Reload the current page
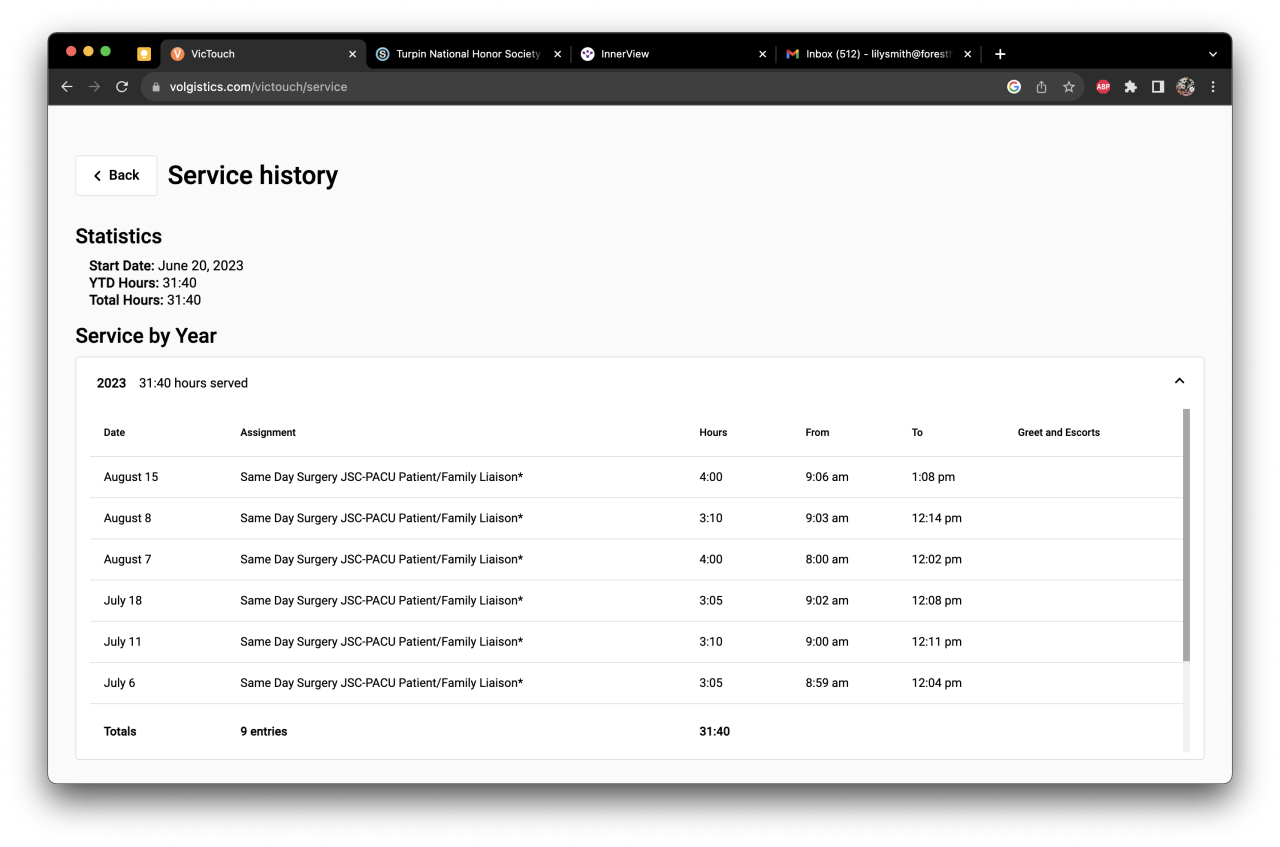The image size is (1280, 847). pos(122,87)
